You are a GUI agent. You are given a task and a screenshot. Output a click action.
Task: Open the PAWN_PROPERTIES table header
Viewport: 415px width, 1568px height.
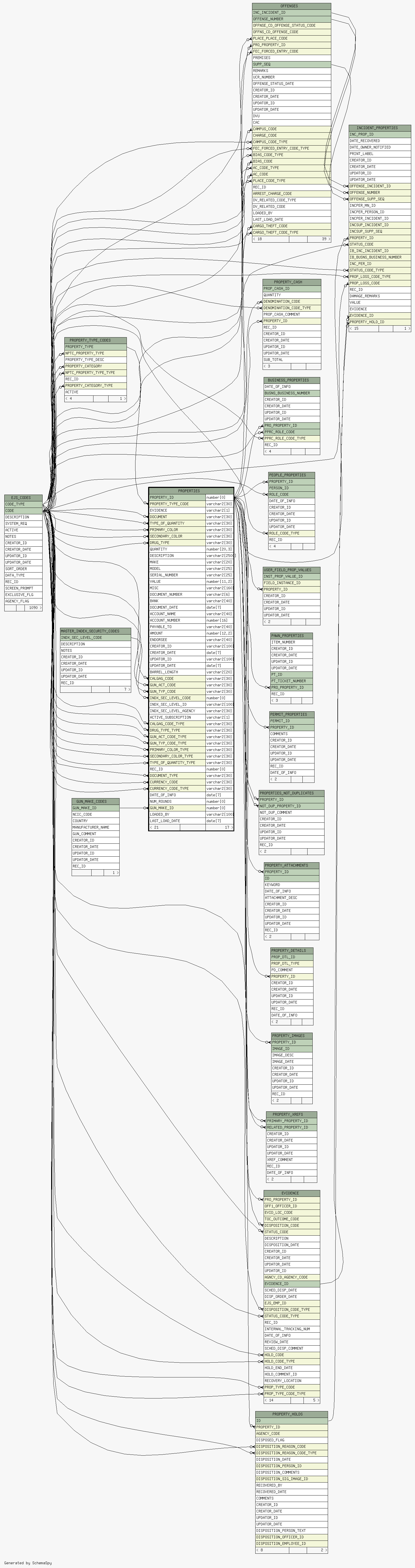point(291,636)
